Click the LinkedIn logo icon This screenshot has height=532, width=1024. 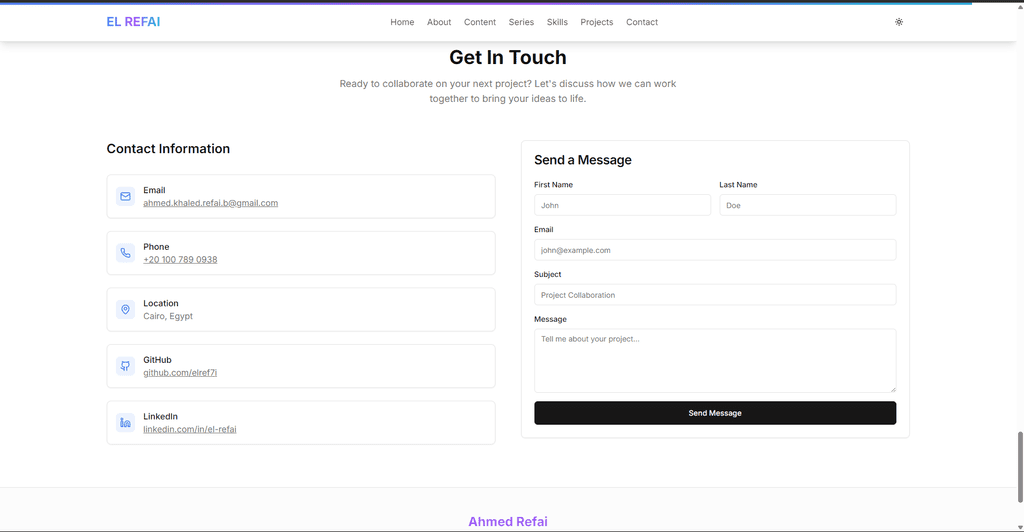pyautogui.click(x=125, y=423)
